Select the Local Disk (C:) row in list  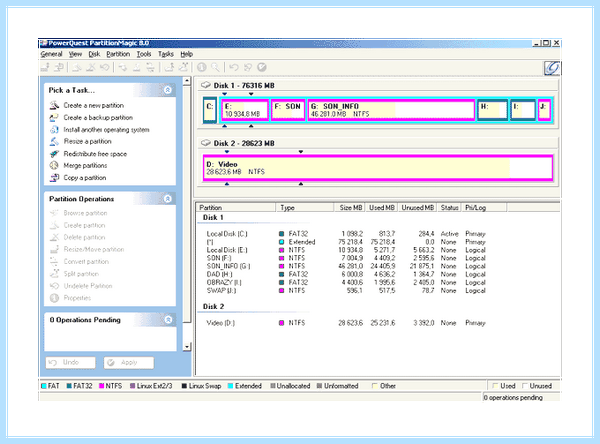pos(346,233)
